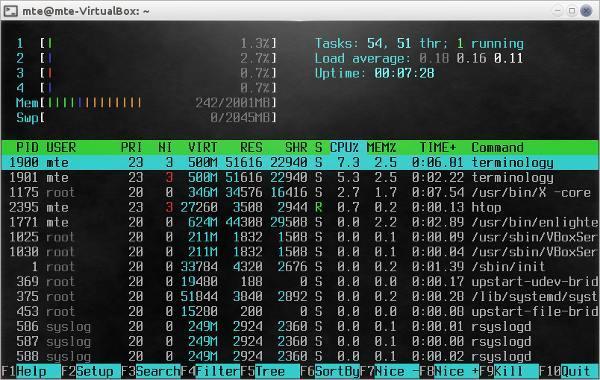Click CPU 4 usage meter
The height and width of the screenshot is (380, 600).
(147, 88)
